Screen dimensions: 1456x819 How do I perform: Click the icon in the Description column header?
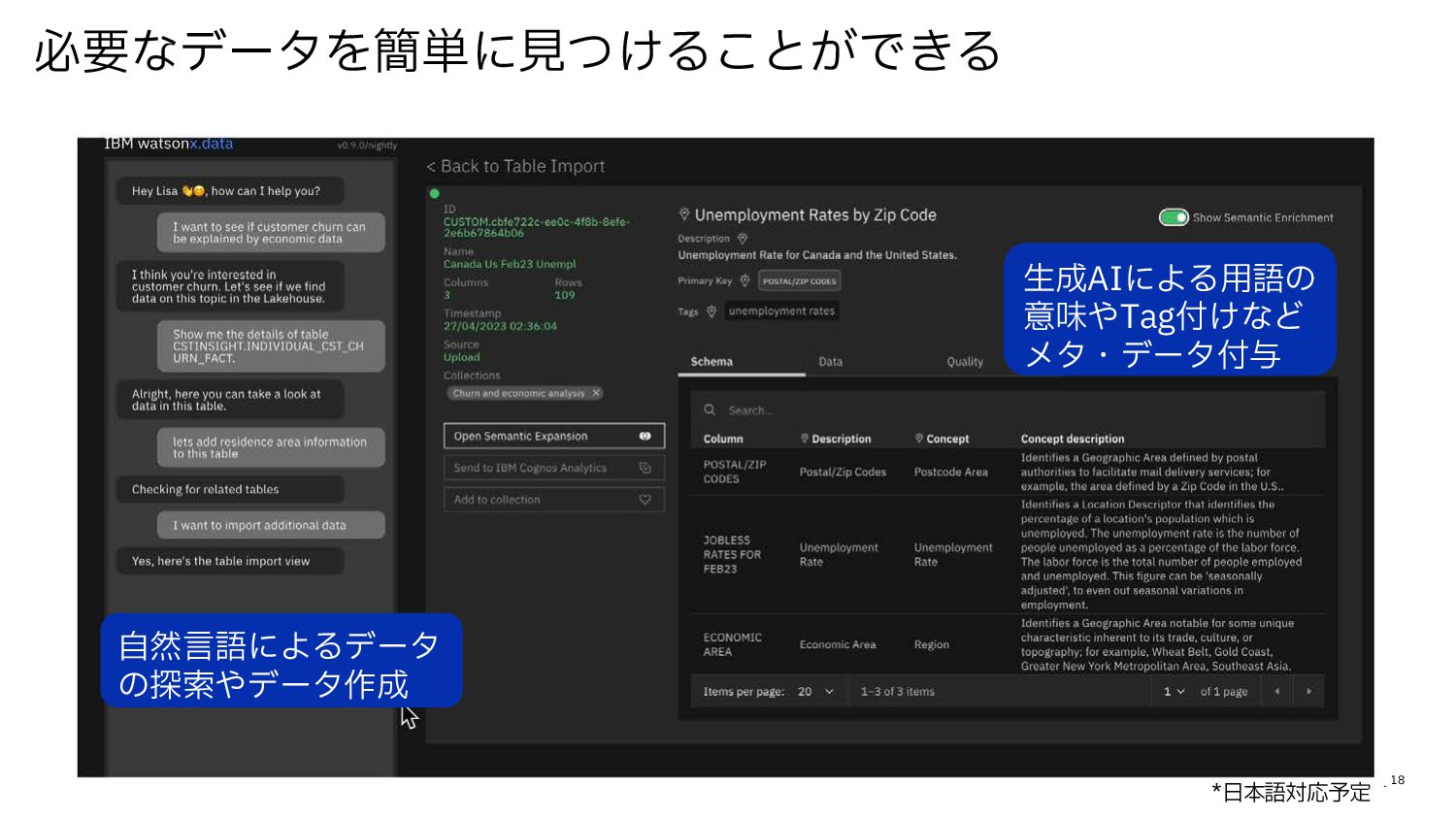tap(805, 439)
